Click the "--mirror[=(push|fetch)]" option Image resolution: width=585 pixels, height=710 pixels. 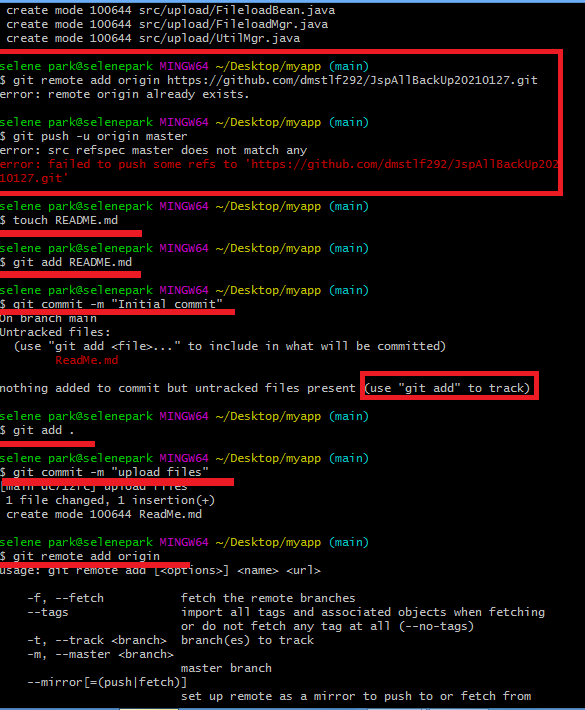coord(107,682)
